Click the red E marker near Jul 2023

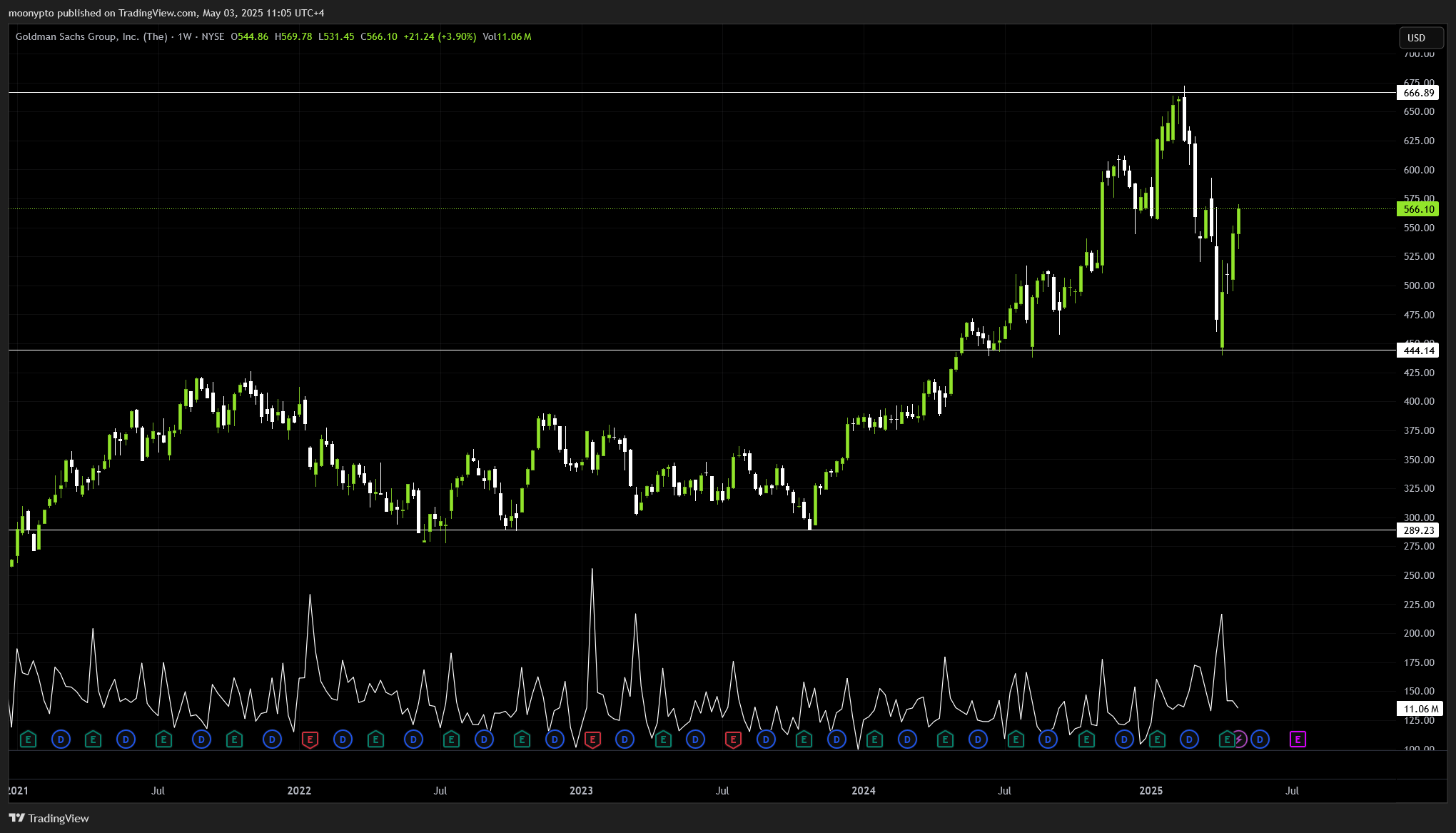(x=733, y=739)
